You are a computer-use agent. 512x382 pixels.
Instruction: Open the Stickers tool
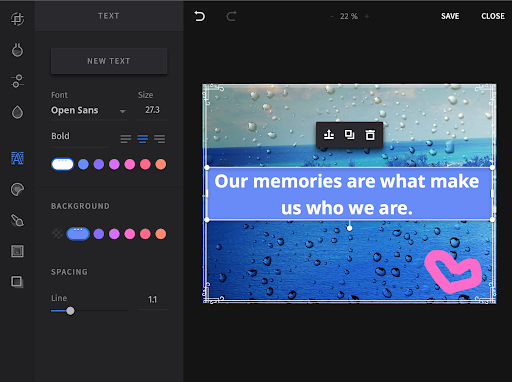(17, 190)
